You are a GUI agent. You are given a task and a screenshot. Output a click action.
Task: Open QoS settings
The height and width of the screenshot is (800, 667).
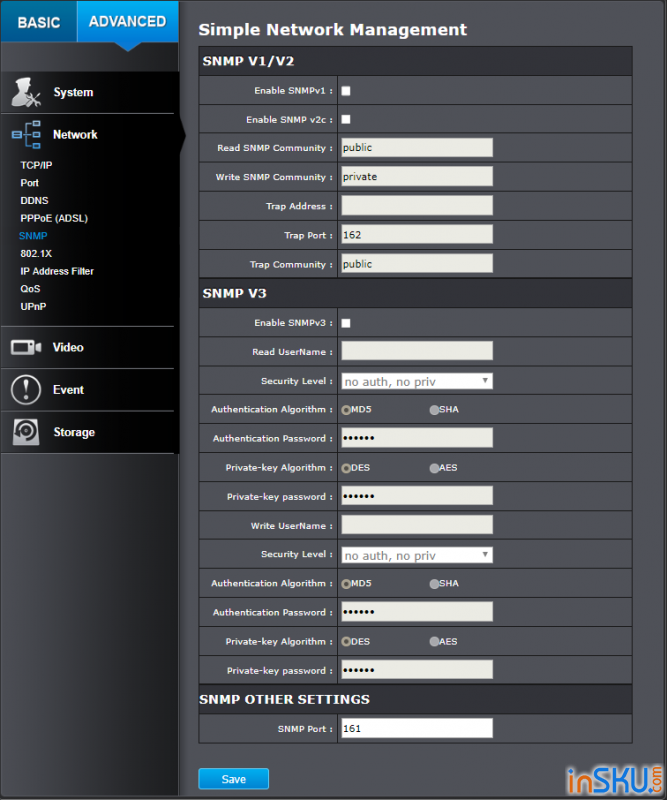[30, 289]
